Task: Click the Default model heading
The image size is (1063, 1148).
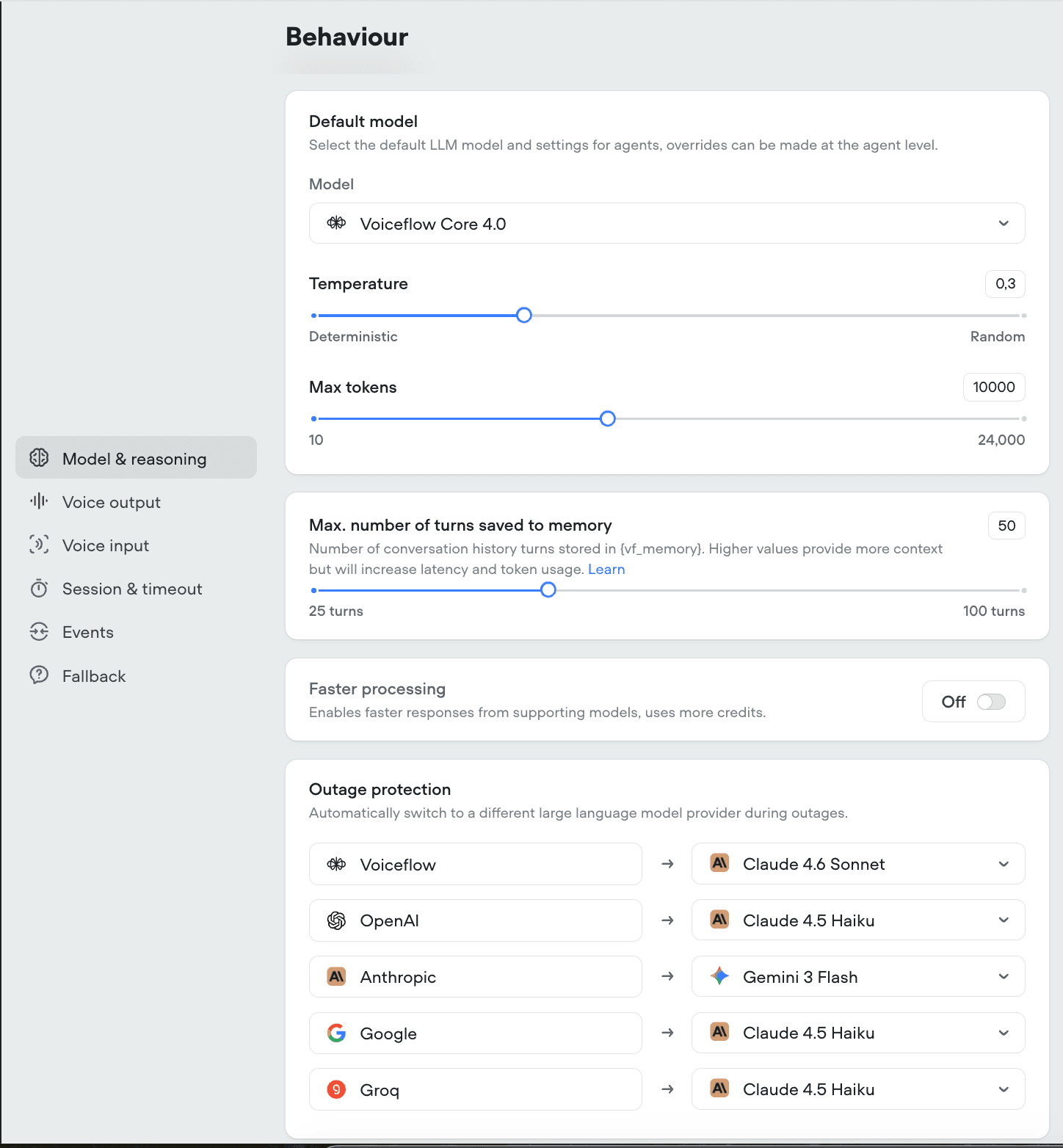Action: point(363,121)
